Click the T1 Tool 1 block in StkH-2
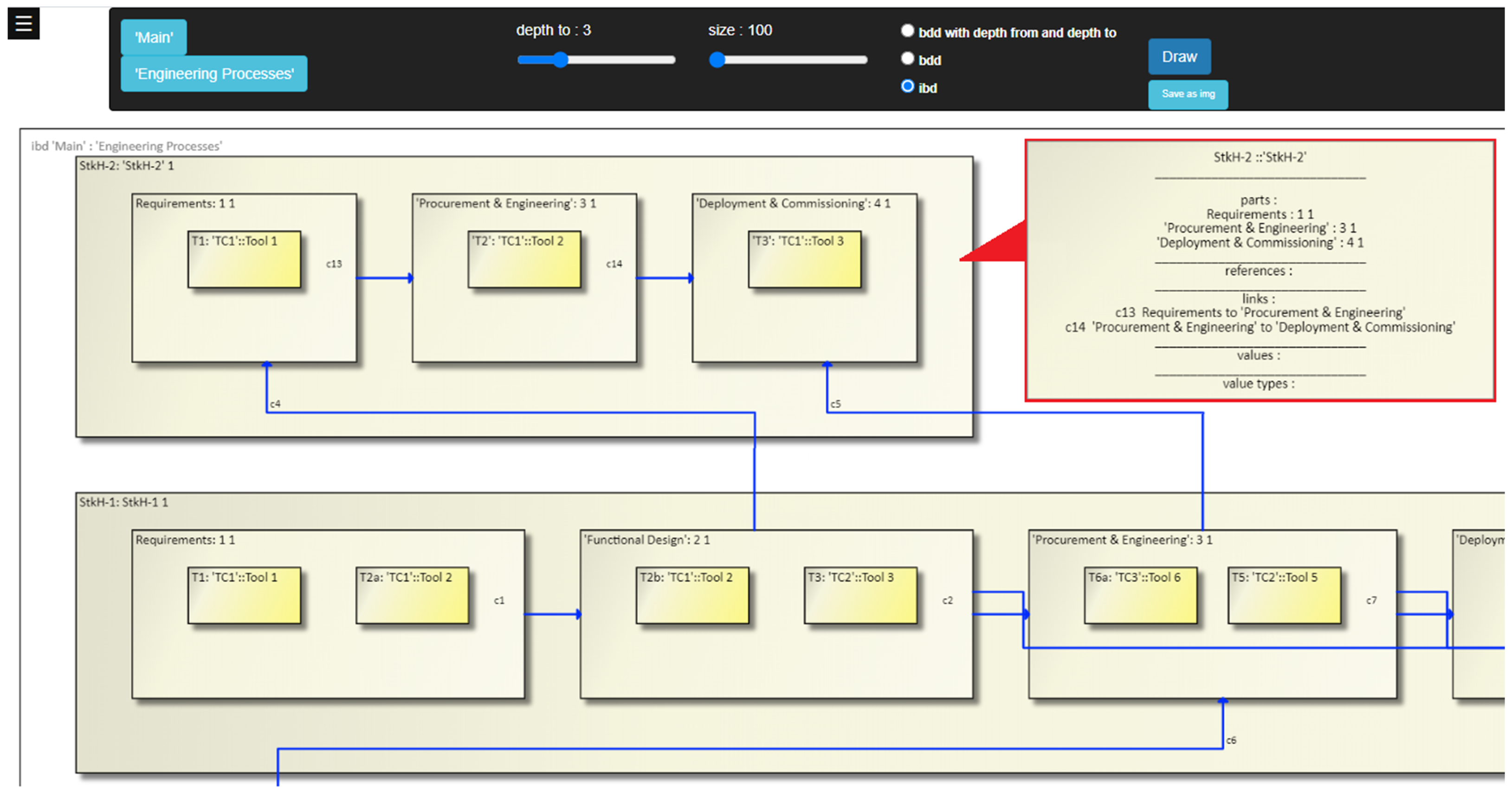 click(x=244, y=259)
